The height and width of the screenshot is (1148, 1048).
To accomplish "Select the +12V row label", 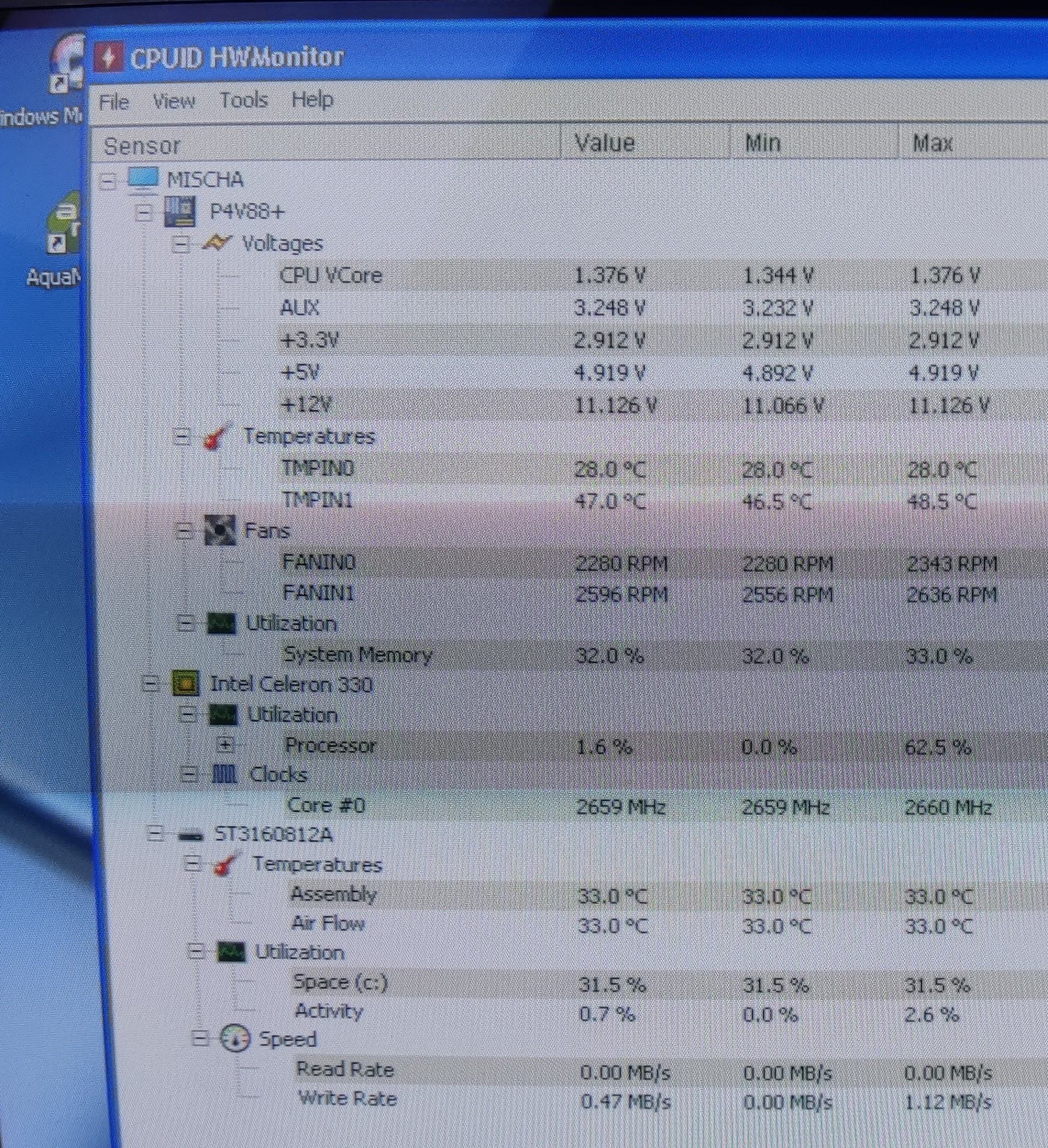I will pos(307,404).
